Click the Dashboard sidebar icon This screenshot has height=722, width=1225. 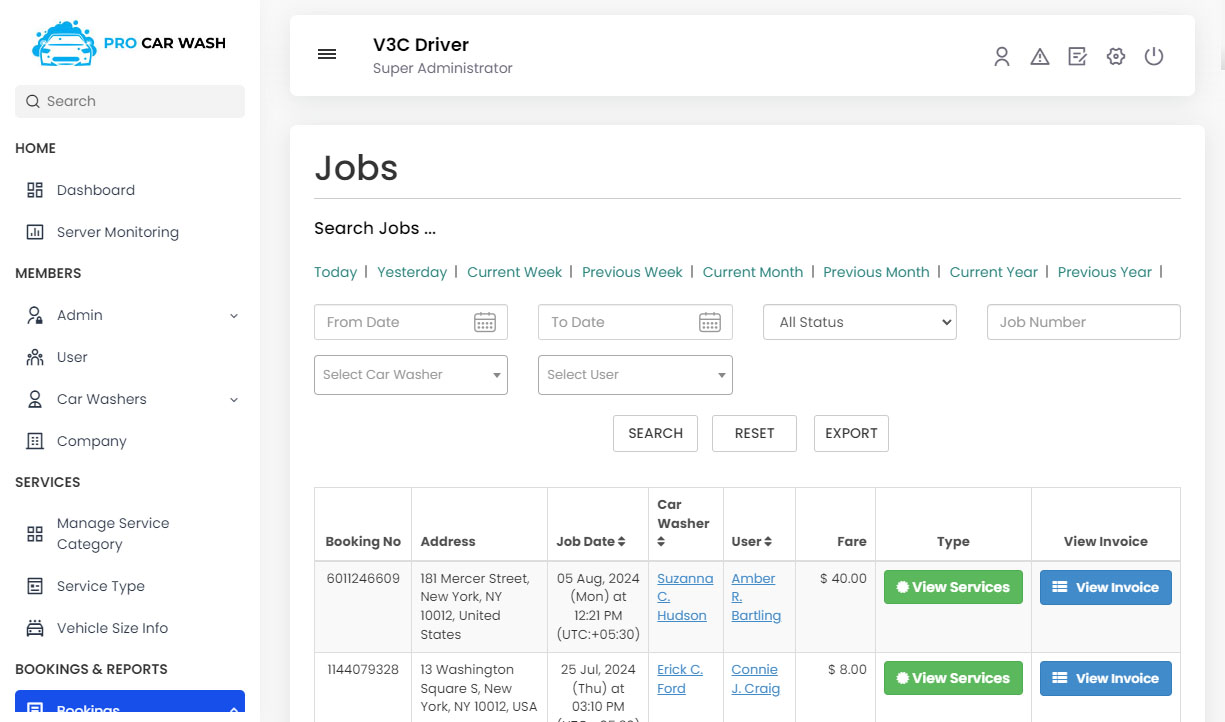tap(35, 190)
